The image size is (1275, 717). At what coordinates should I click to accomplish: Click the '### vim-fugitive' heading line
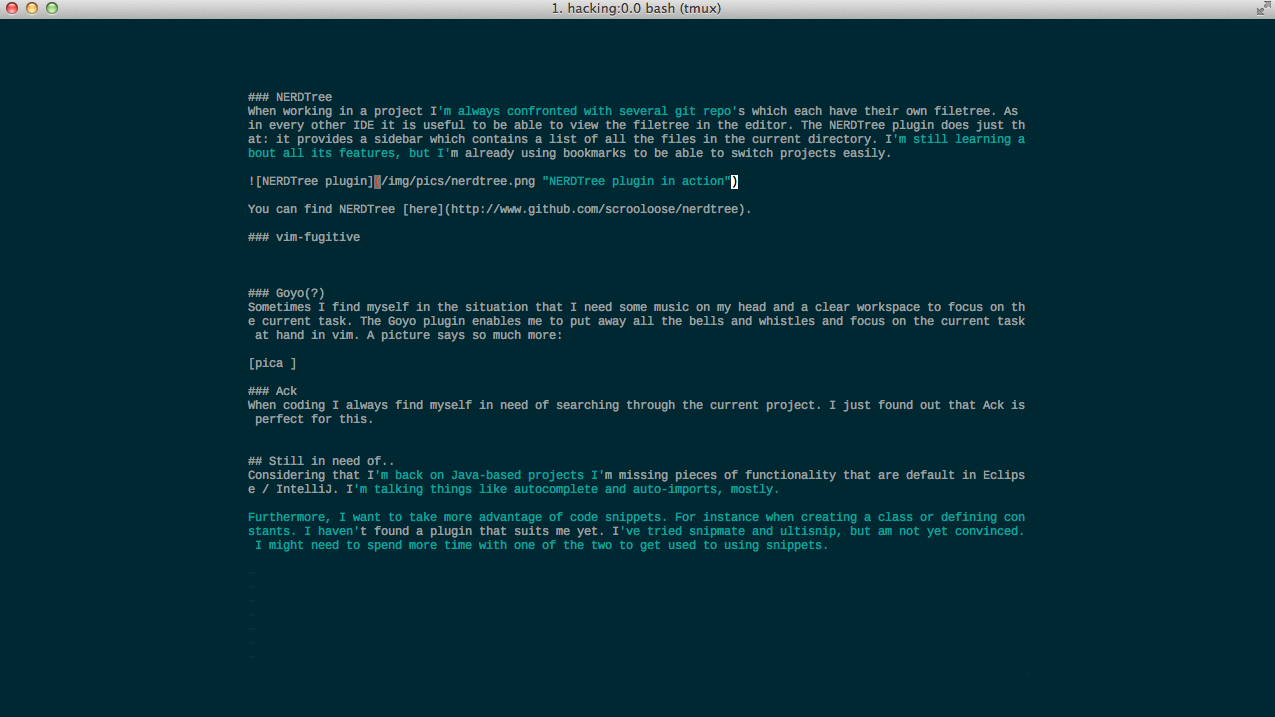click(x=304, y=237)
